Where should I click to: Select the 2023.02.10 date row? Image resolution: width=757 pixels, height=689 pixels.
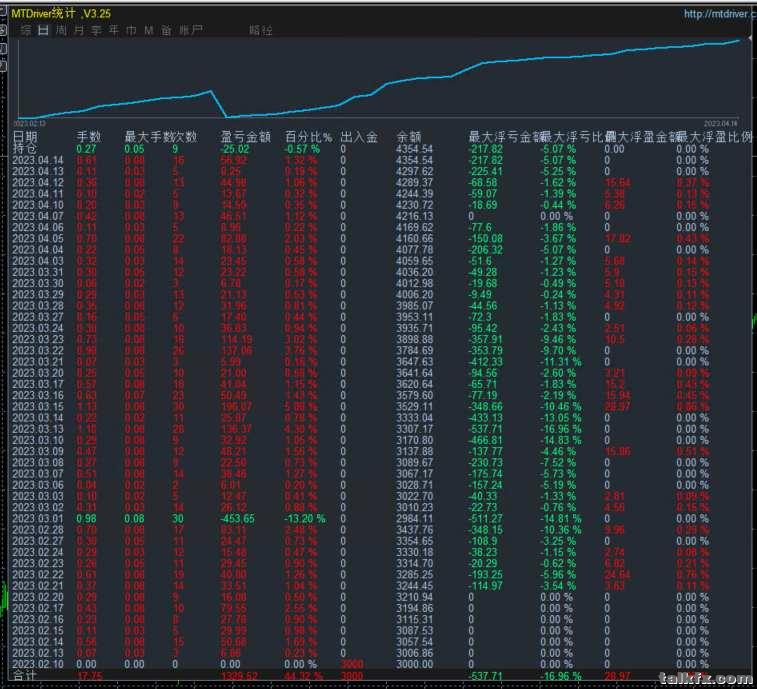click(38, 664)
